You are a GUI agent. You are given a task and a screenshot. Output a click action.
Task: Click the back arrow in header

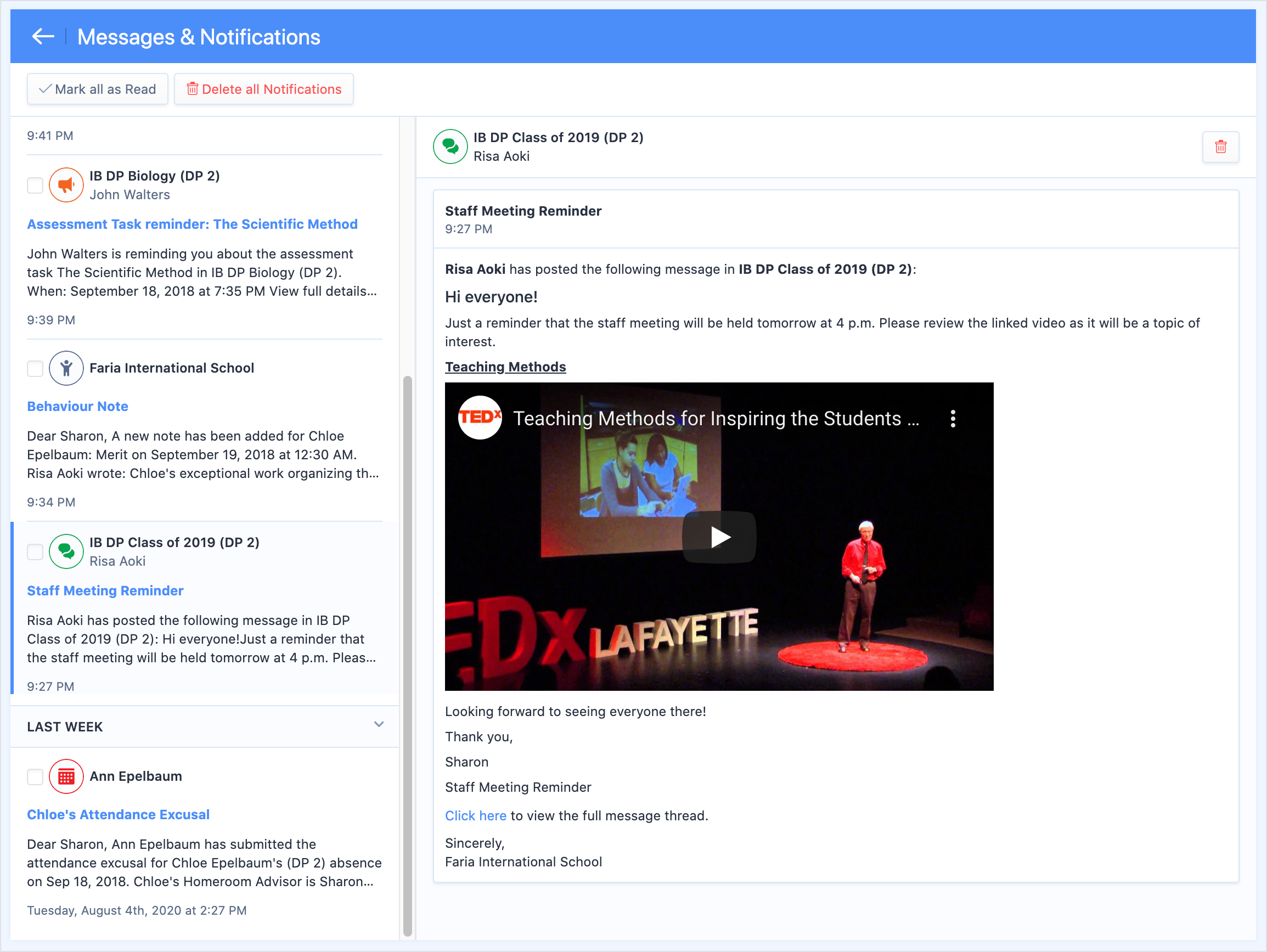(43, 37)
